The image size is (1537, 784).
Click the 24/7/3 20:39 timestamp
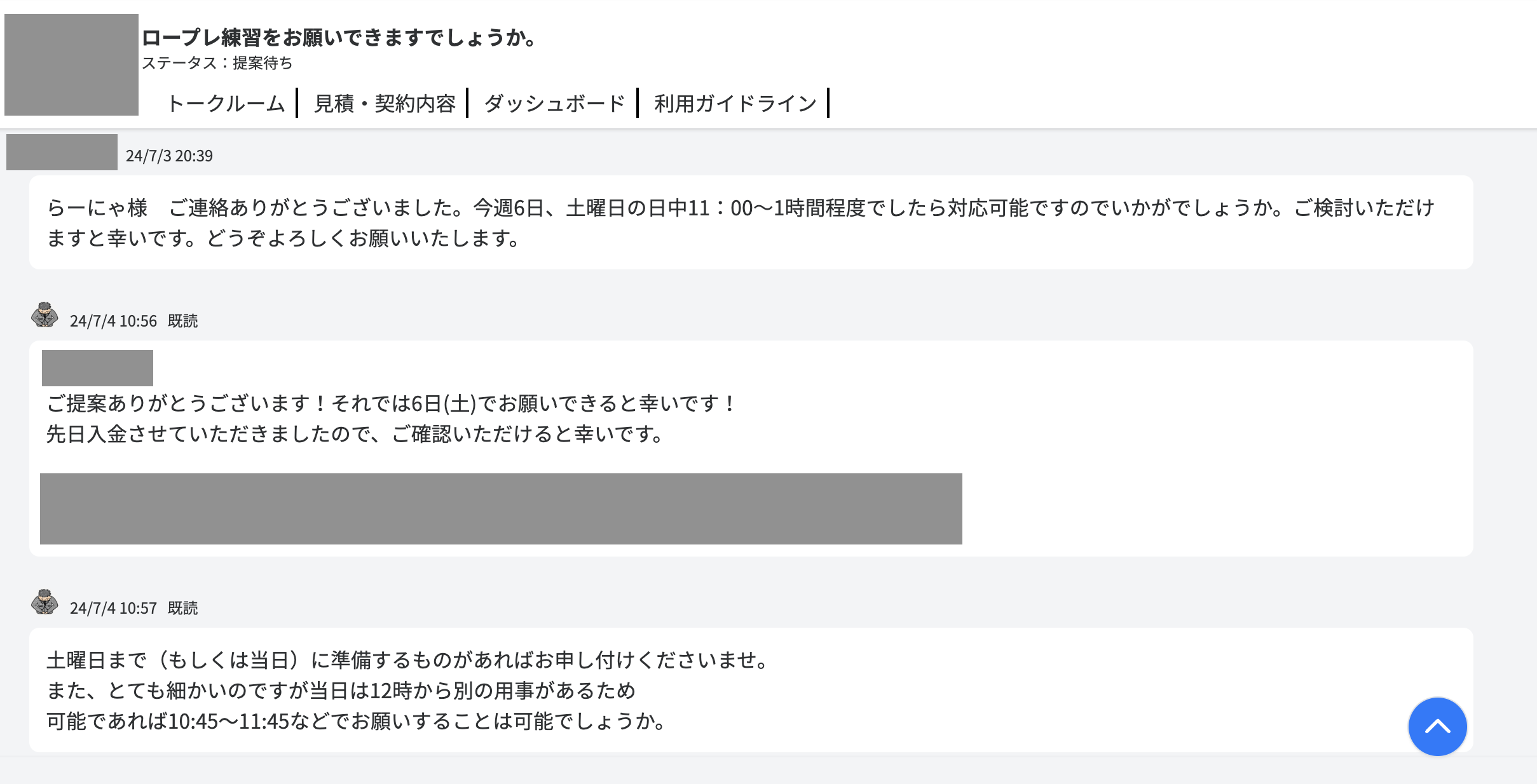169,156
